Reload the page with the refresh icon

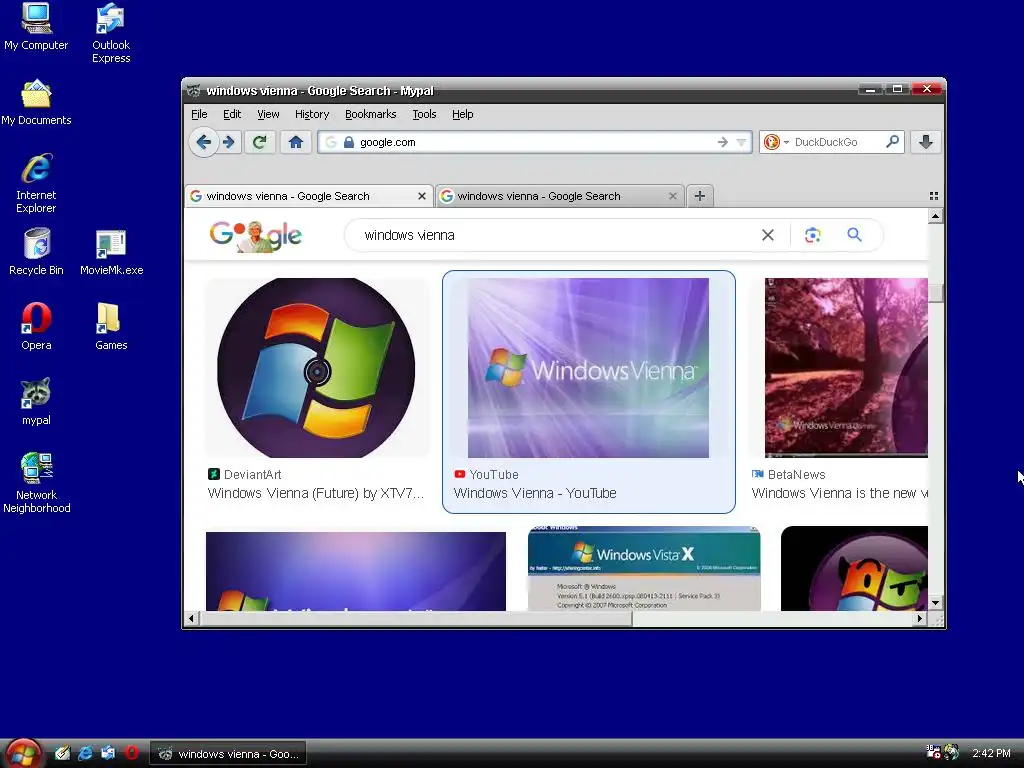coord(259,142)
